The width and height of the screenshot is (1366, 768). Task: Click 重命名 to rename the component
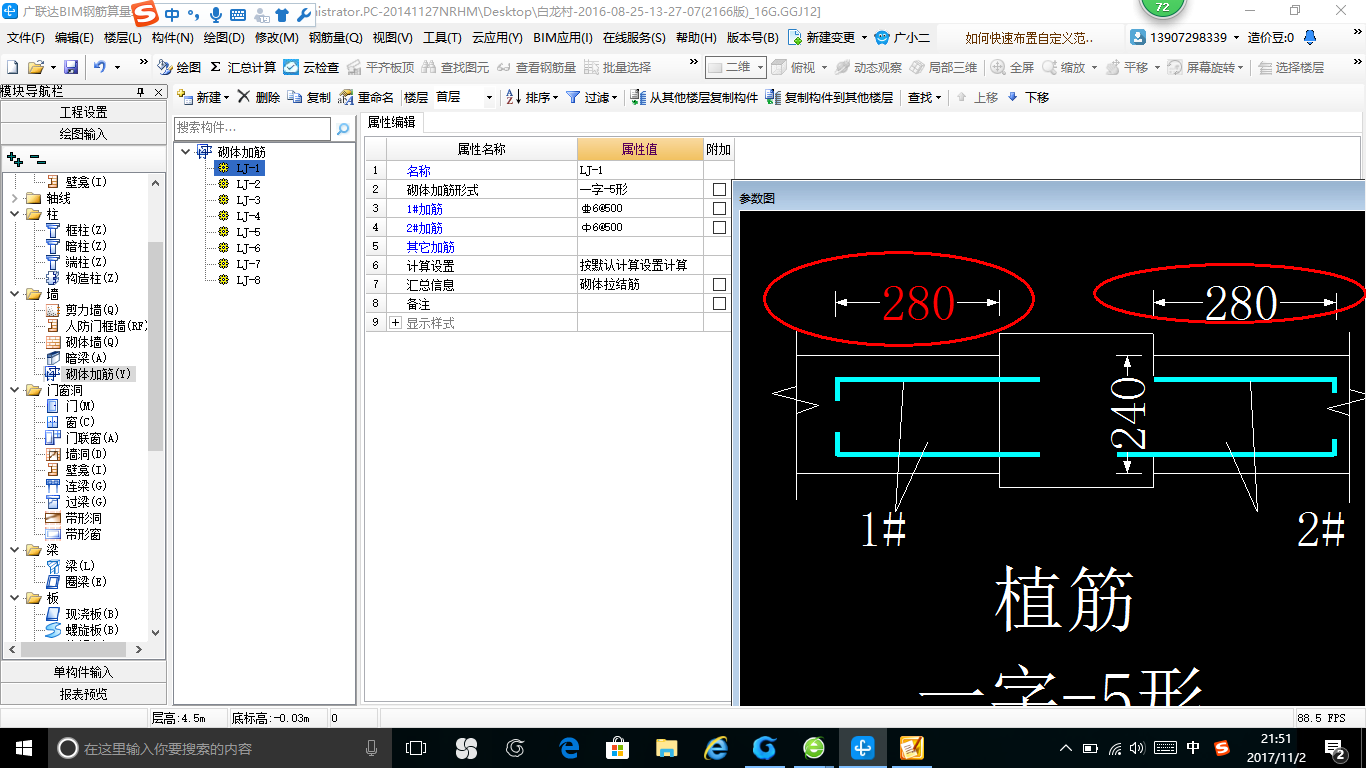(x=366, y=97)
